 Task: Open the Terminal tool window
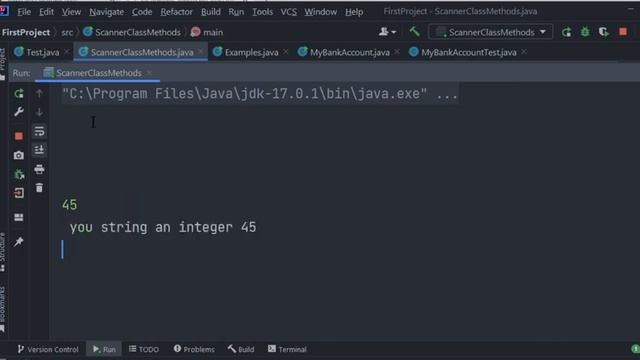287,349
